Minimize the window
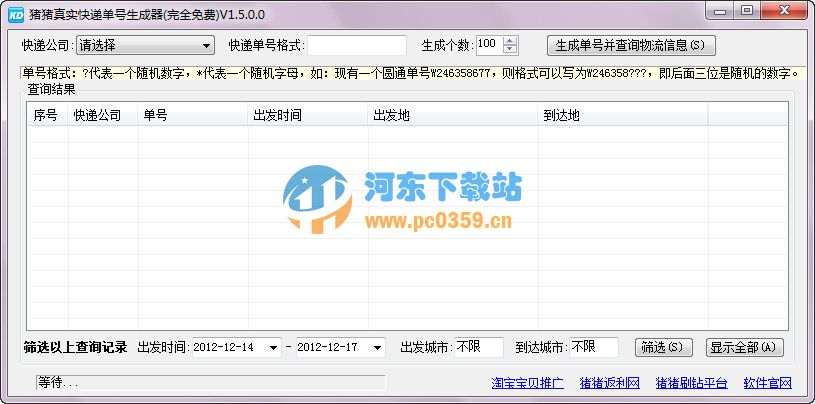This screenshot has width=815, height=404. click(x=720, y=10)
